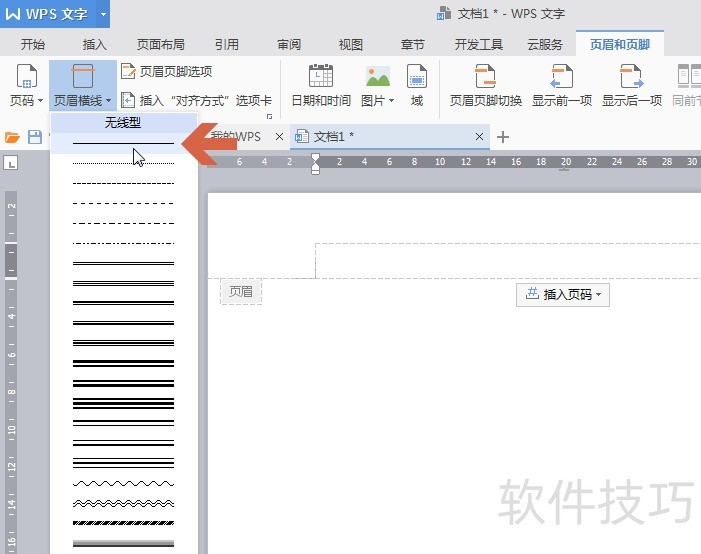Click 显示后一项 show next
Image resolution: width=701 pixels, height=554 pixels.
[632, 85]
